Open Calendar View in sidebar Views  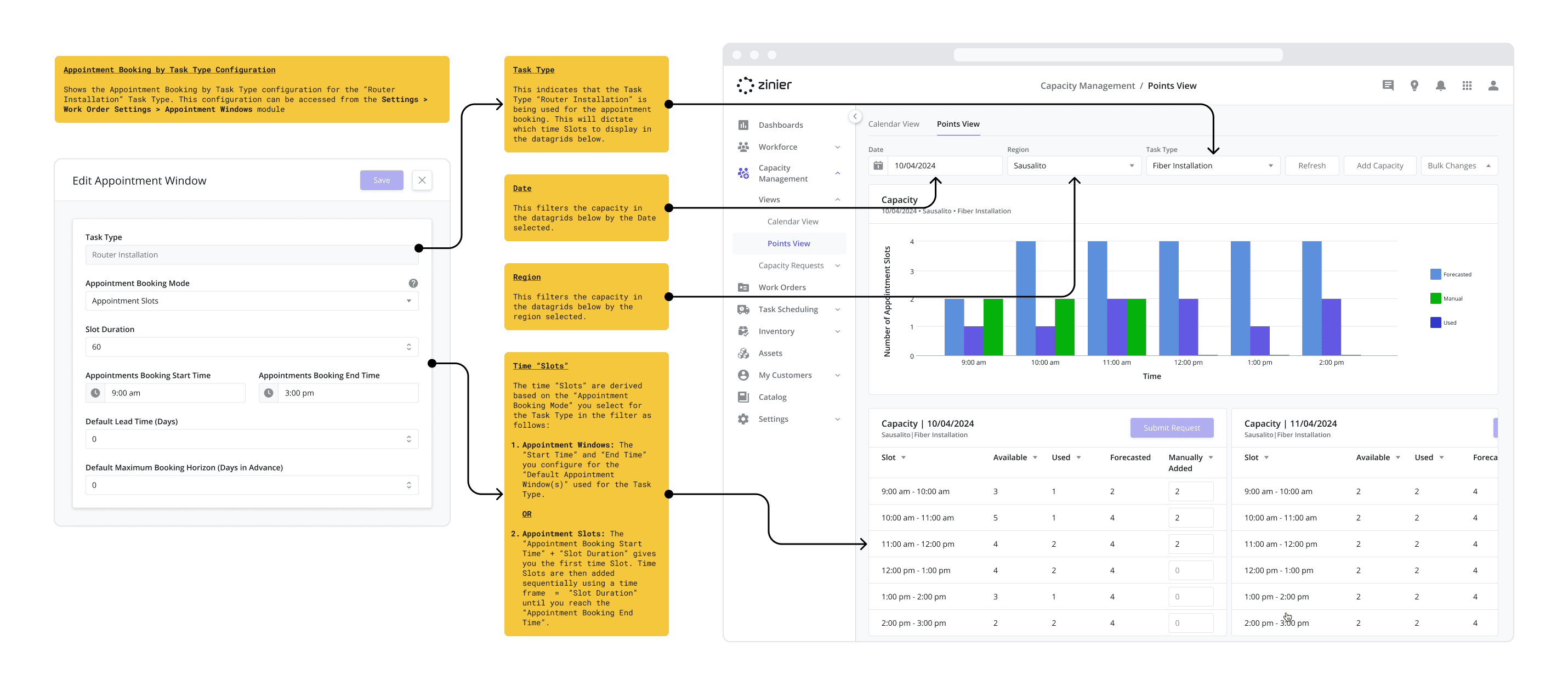(793, 222)
